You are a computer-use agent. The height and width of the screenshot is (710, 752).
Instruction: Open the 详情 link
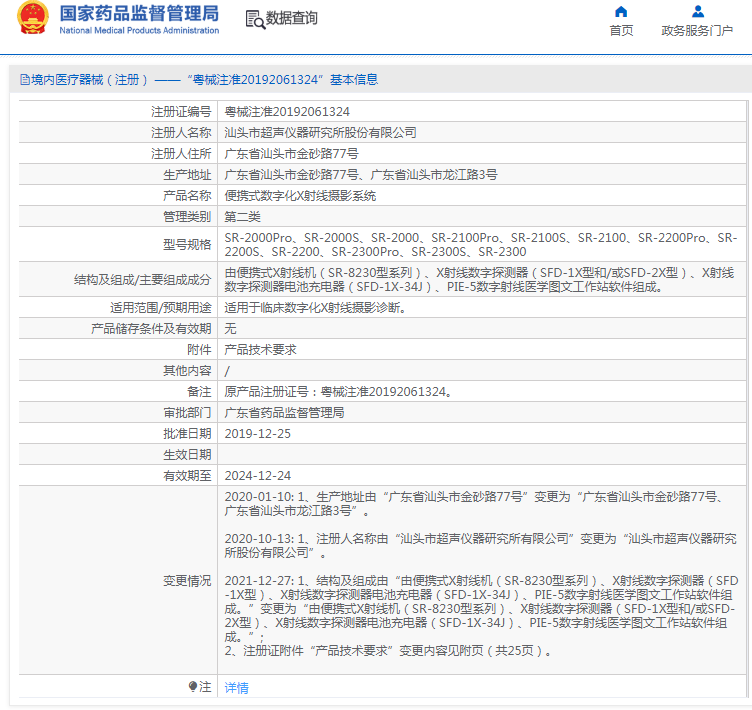click(236, 687)
